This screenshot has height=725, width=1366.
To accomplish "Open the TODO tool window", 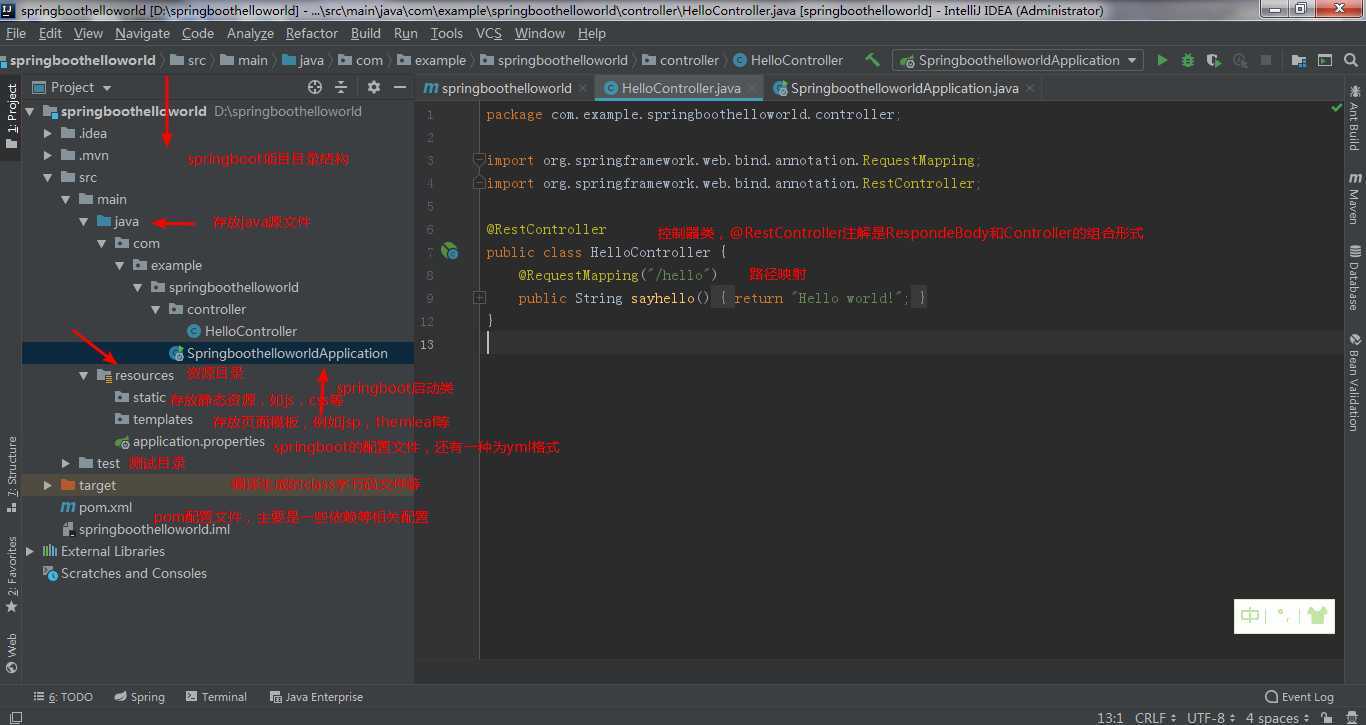I will click(63, 697).
